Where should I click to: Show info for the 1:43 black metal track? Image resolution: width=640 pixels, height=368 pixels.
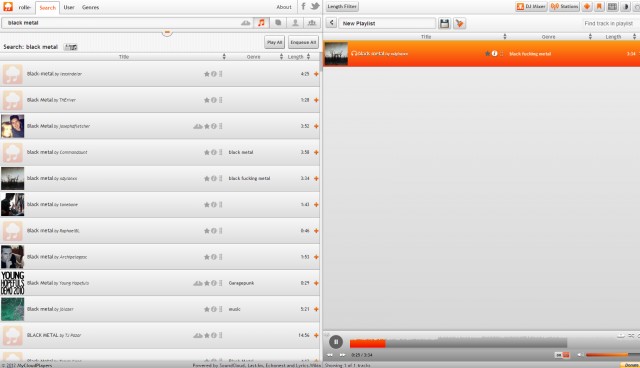click(213, 204)
